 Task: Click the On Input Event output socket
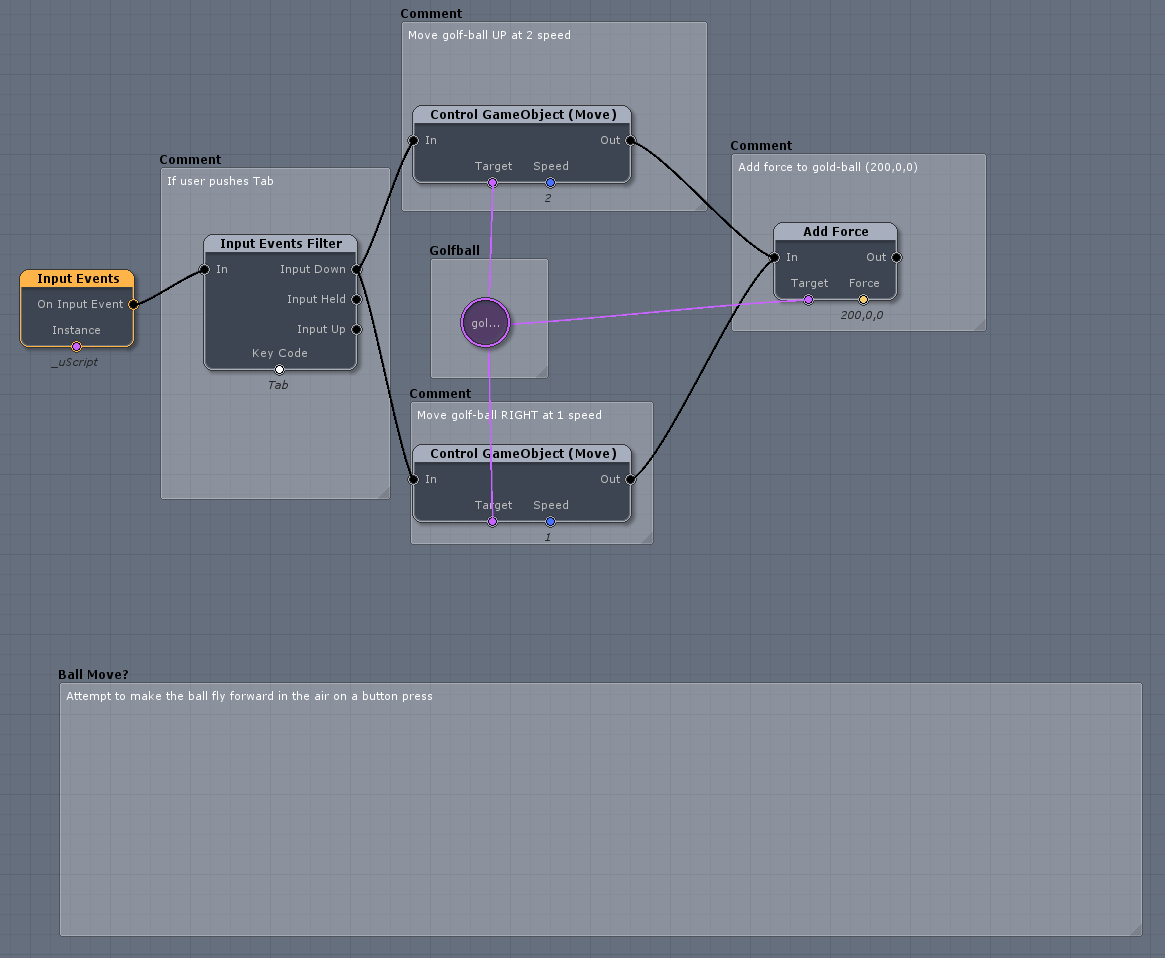coord(133,305)
